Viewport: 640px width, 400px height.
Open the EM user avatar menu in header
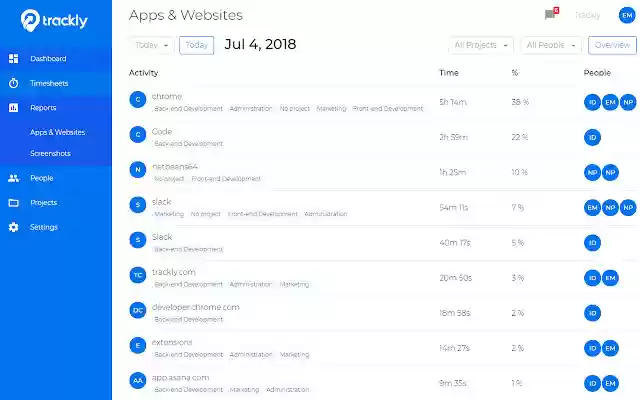627,16
